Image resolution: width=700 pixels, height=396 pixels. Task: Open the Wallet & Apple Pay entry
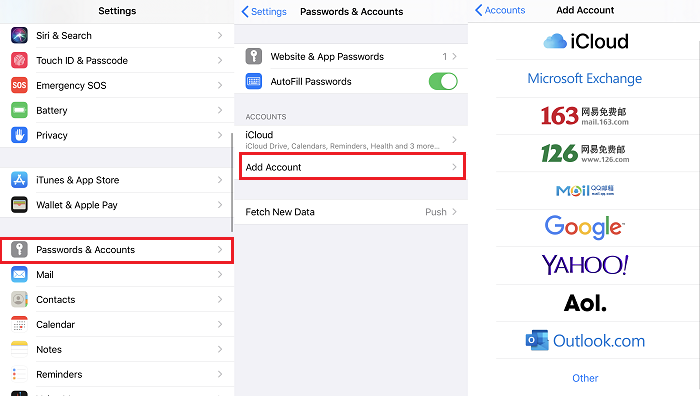tap(117, 205)
